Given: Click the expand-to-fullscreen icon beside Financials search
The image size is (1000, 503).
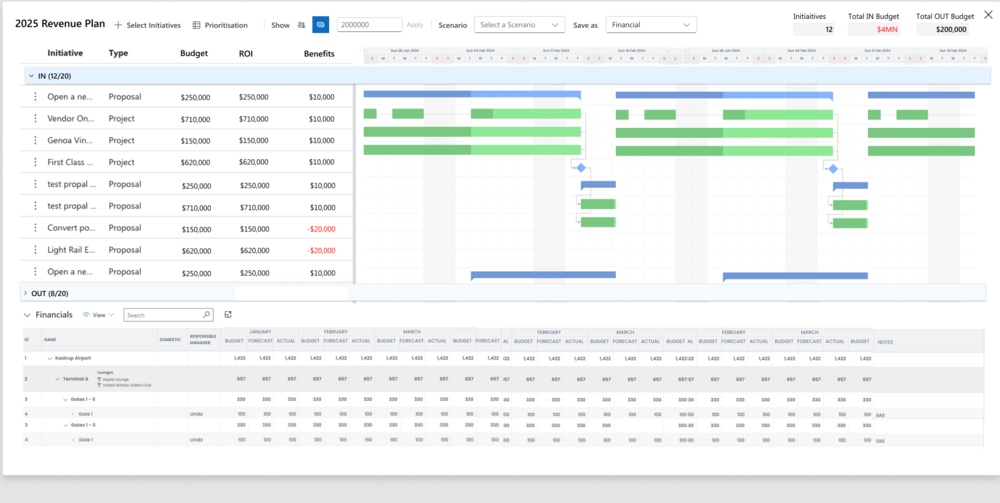Looking at the screenshot, I should click(228, 315).
